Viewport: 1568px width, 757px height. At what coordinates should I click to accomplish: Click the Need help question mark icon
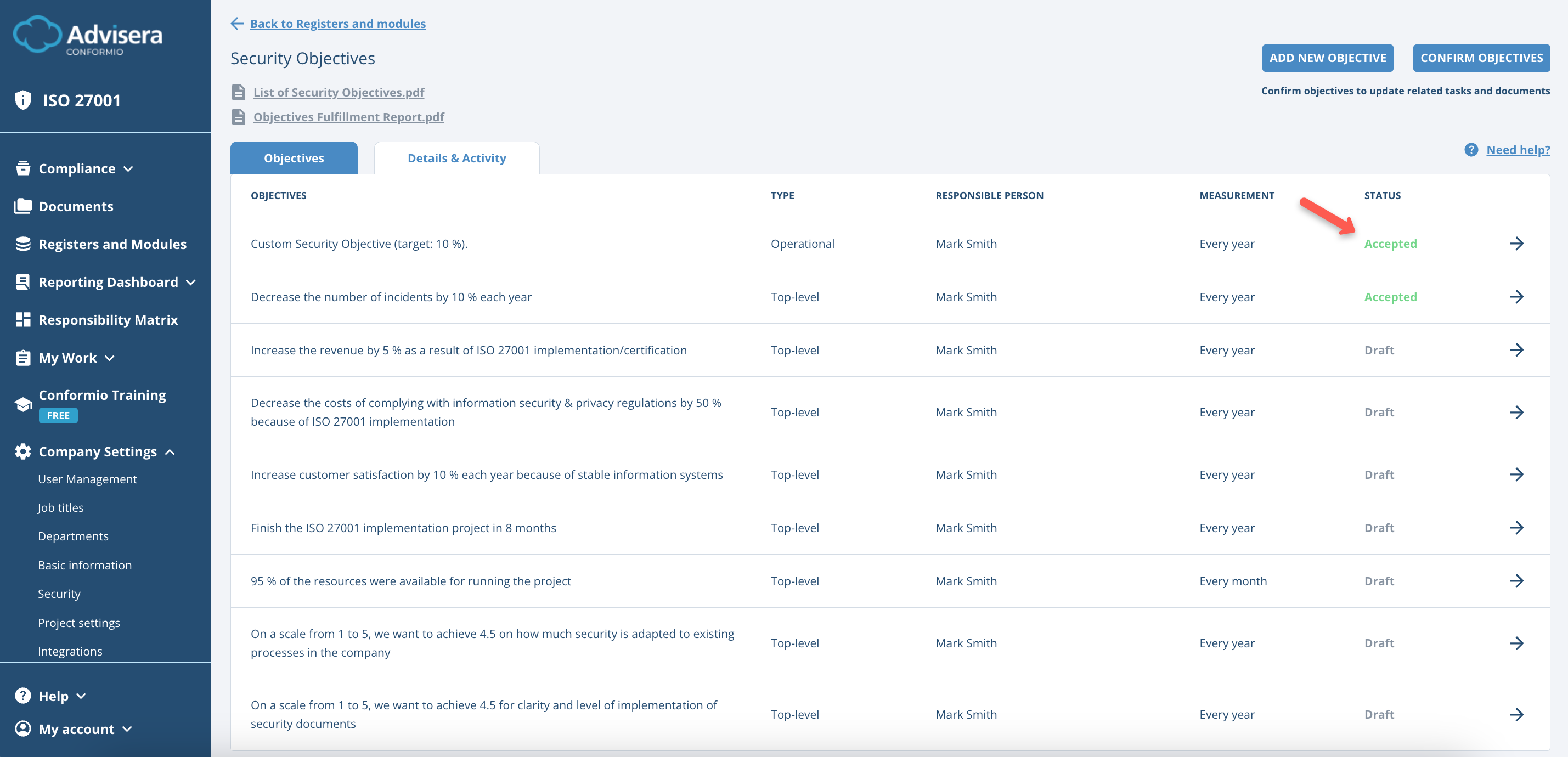point(1471,150)
